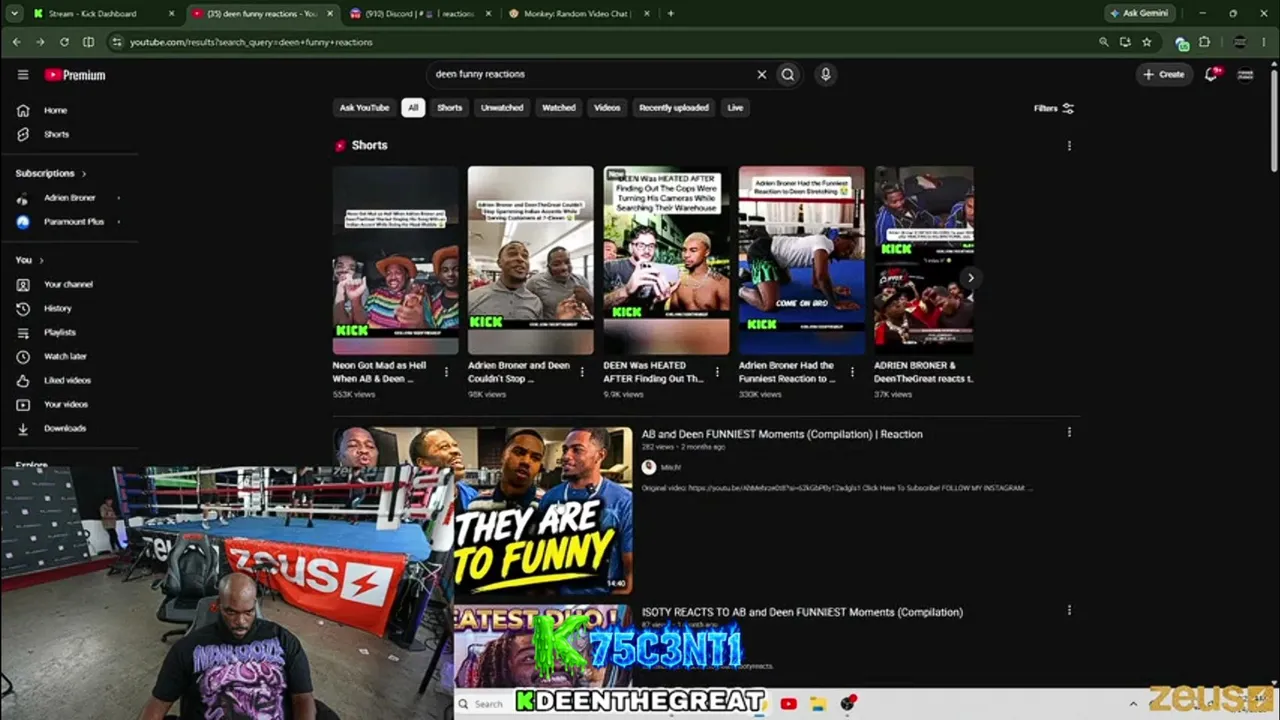Viewport: 1280px width, 720px height.
Task: Play the 'Neon Got Mad as Hell' short thumbnail
Action: click(395, 260)
